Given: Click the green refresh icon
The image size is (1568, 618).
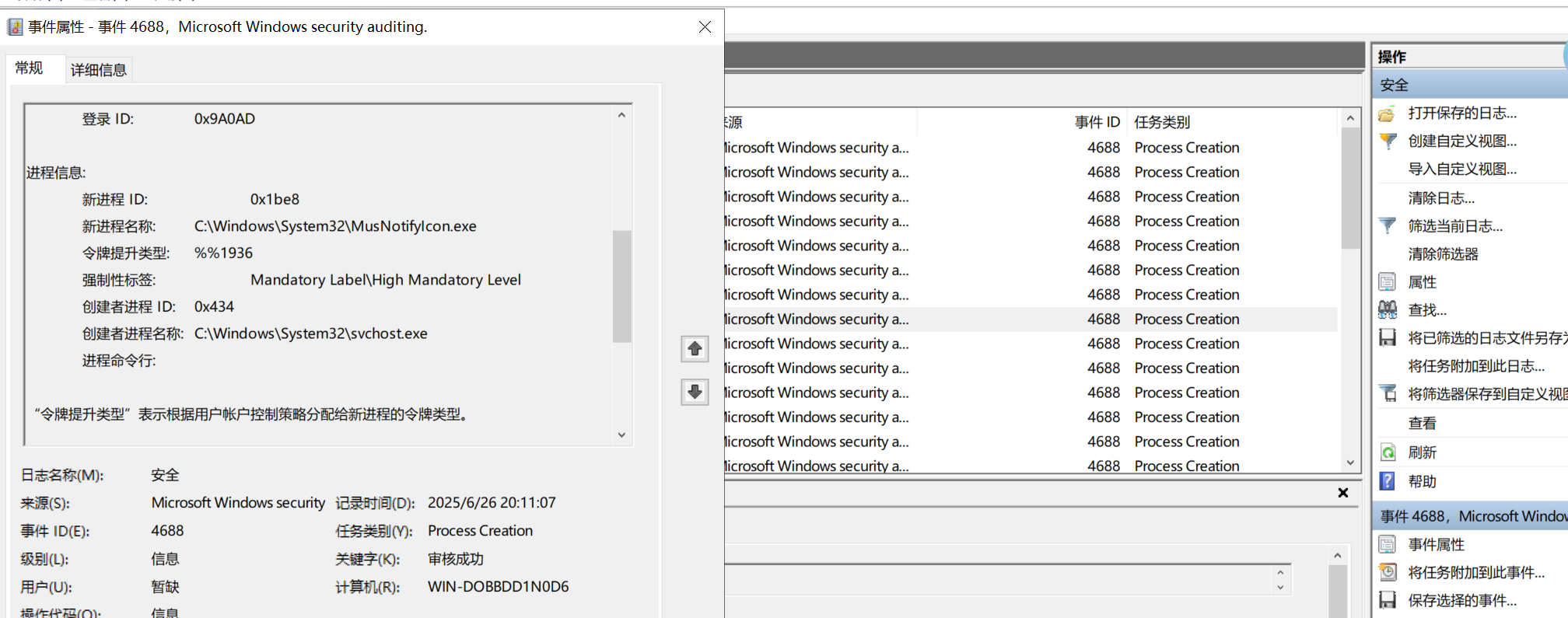Looking at the screenshot, I should (1387, 452).
